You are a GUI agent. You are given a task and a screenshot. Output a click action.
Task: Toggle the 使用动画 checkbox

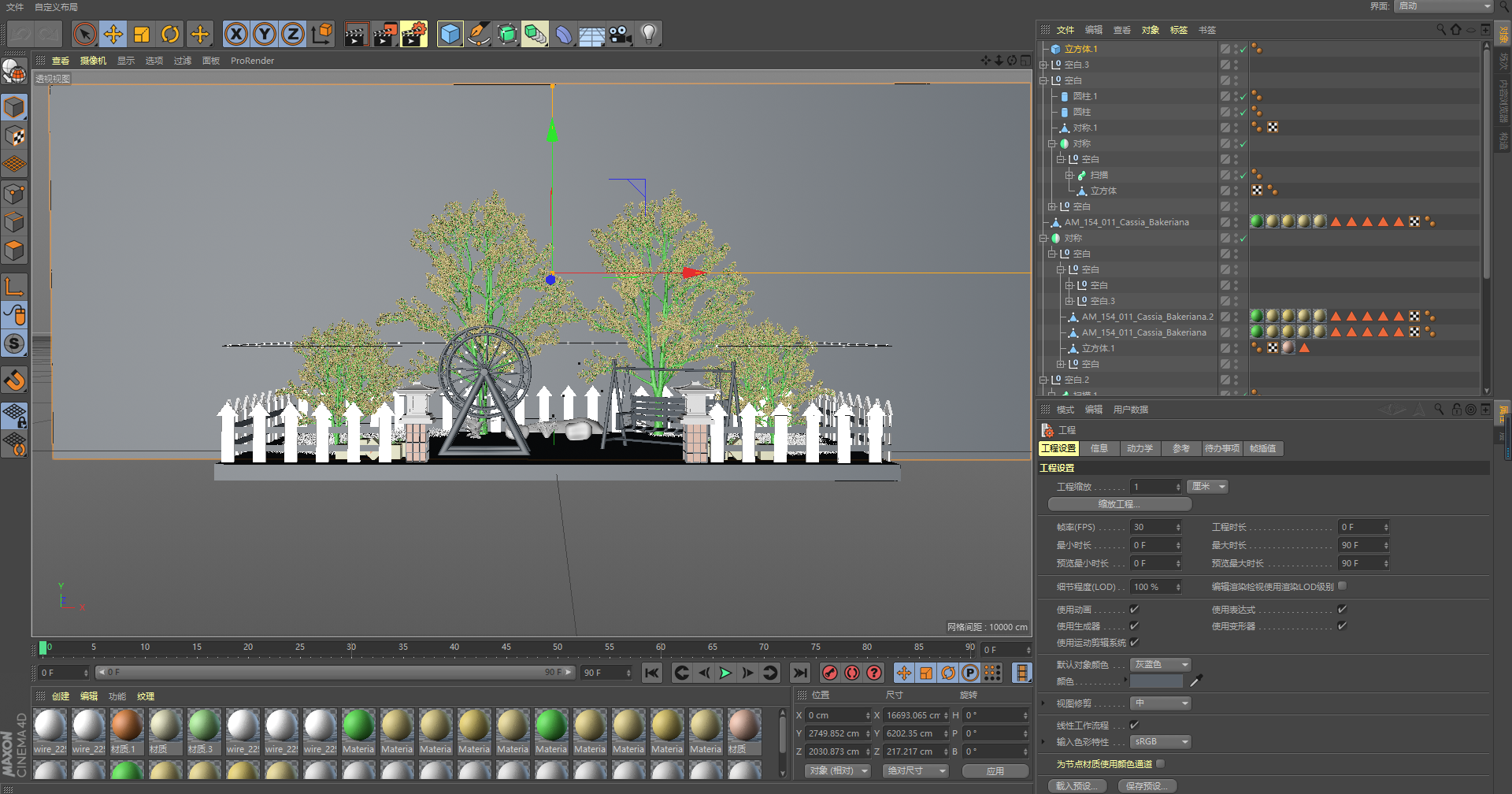pyautogui.click(x=1134, y=610)
